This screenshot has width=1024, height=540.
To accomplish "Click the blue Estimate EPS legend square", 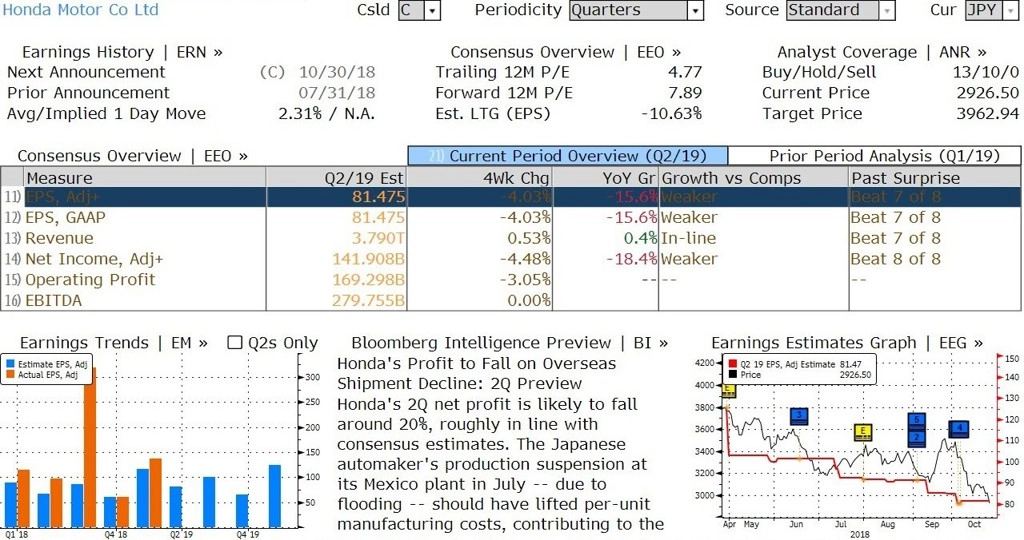I will pyautogui.click(x=9, y=364).
